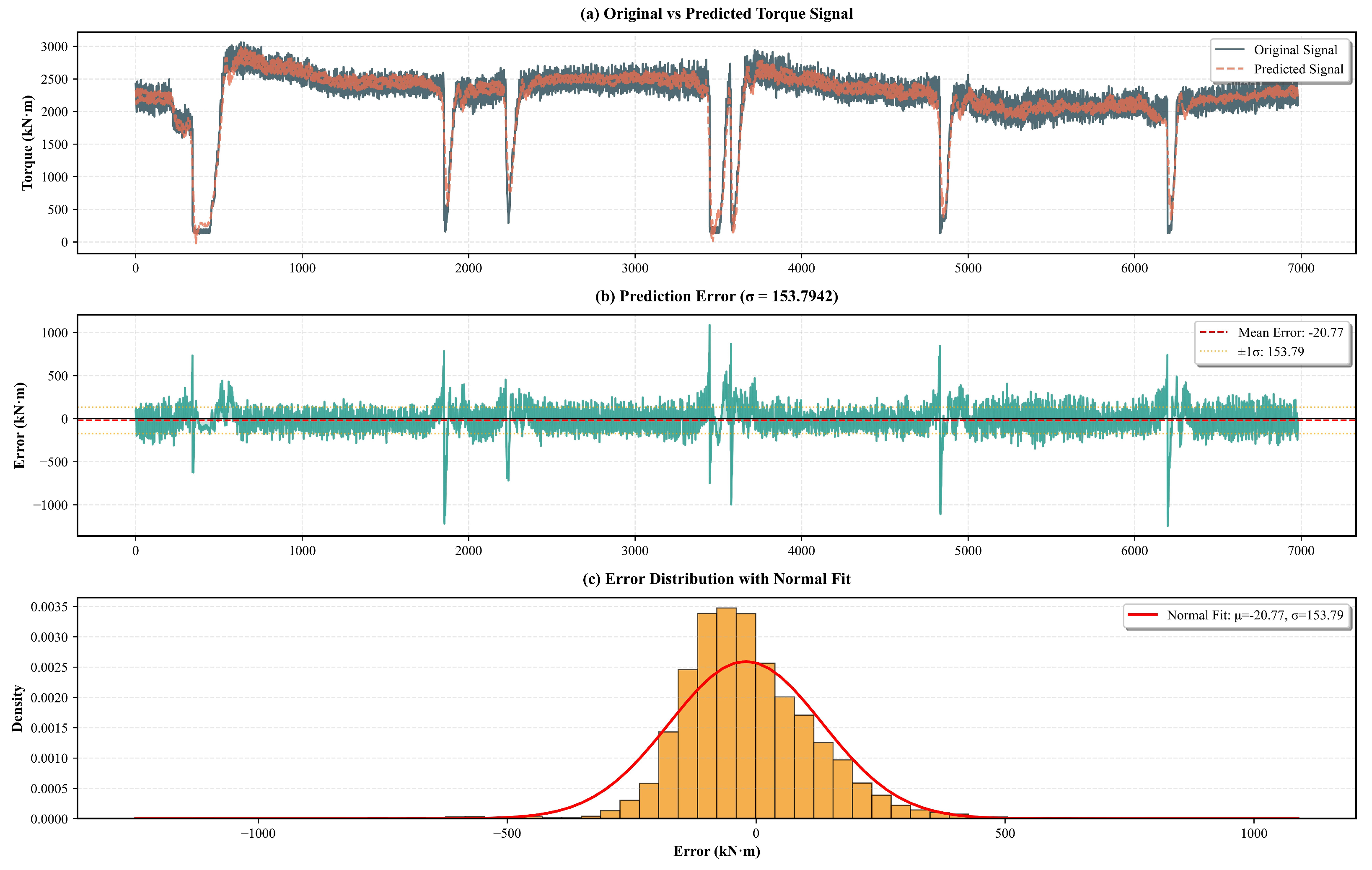This screenshot has height=870, width=1372.
Task: Click the 'Error (kN·m)' x-axis label under histogram
Action: point(717,851)
